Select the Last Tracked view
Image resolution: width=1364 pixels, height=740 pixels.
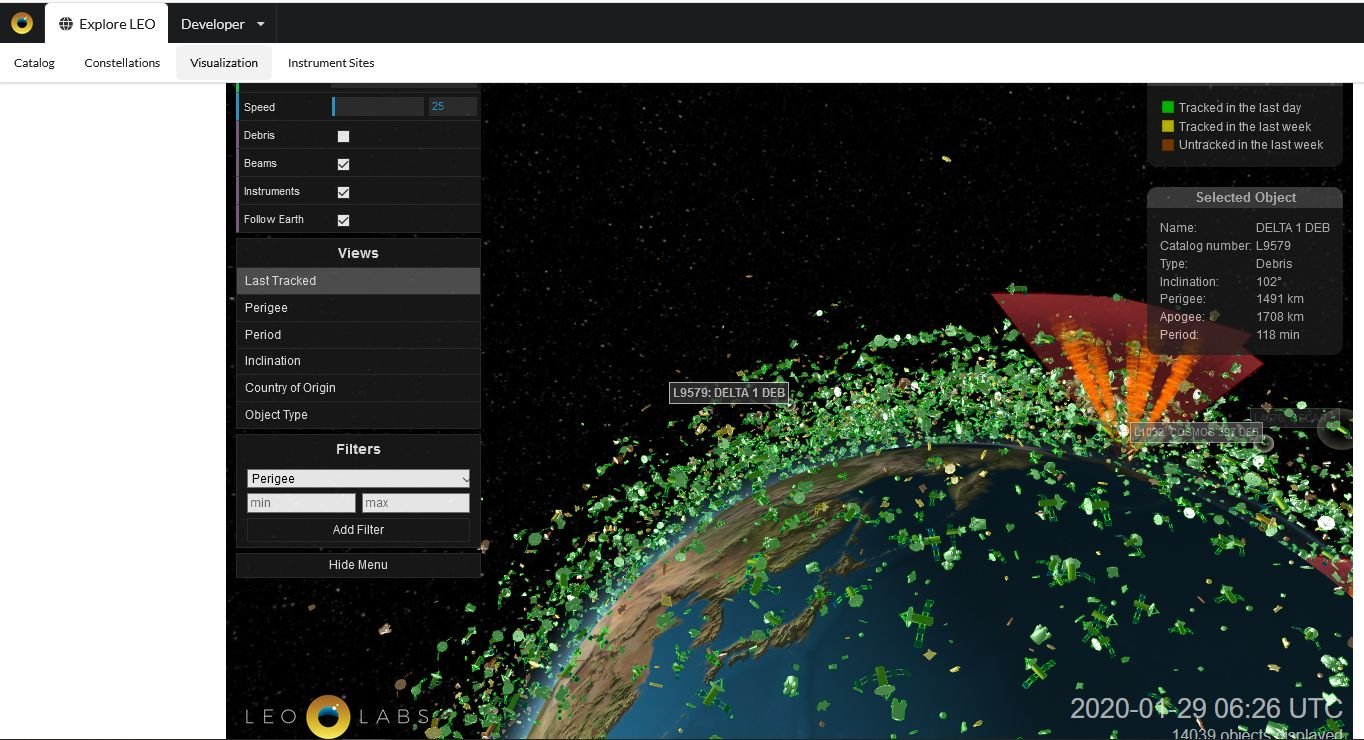tap(358, 281)
